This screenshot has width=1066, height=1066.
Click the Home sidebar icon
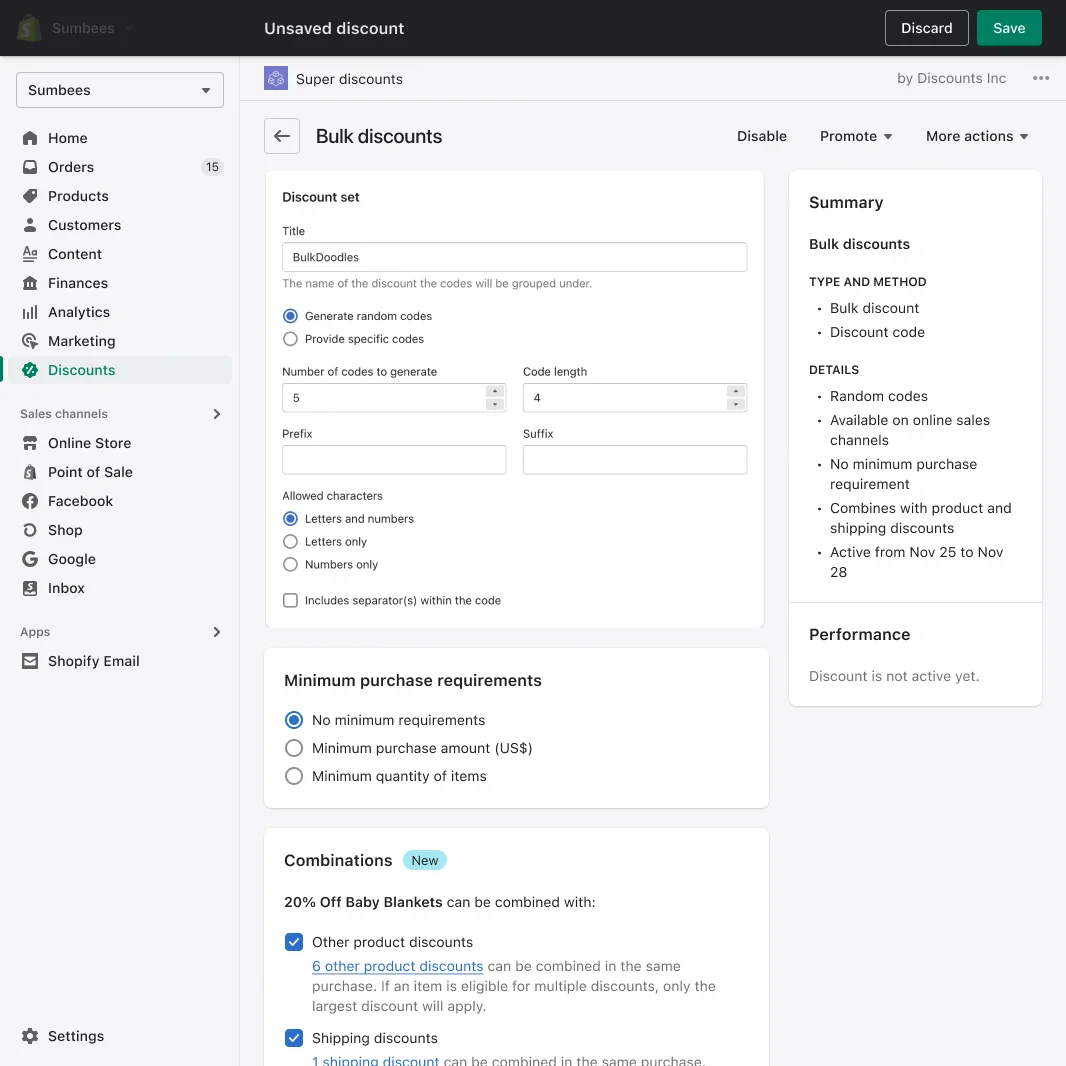click(30, 138)
